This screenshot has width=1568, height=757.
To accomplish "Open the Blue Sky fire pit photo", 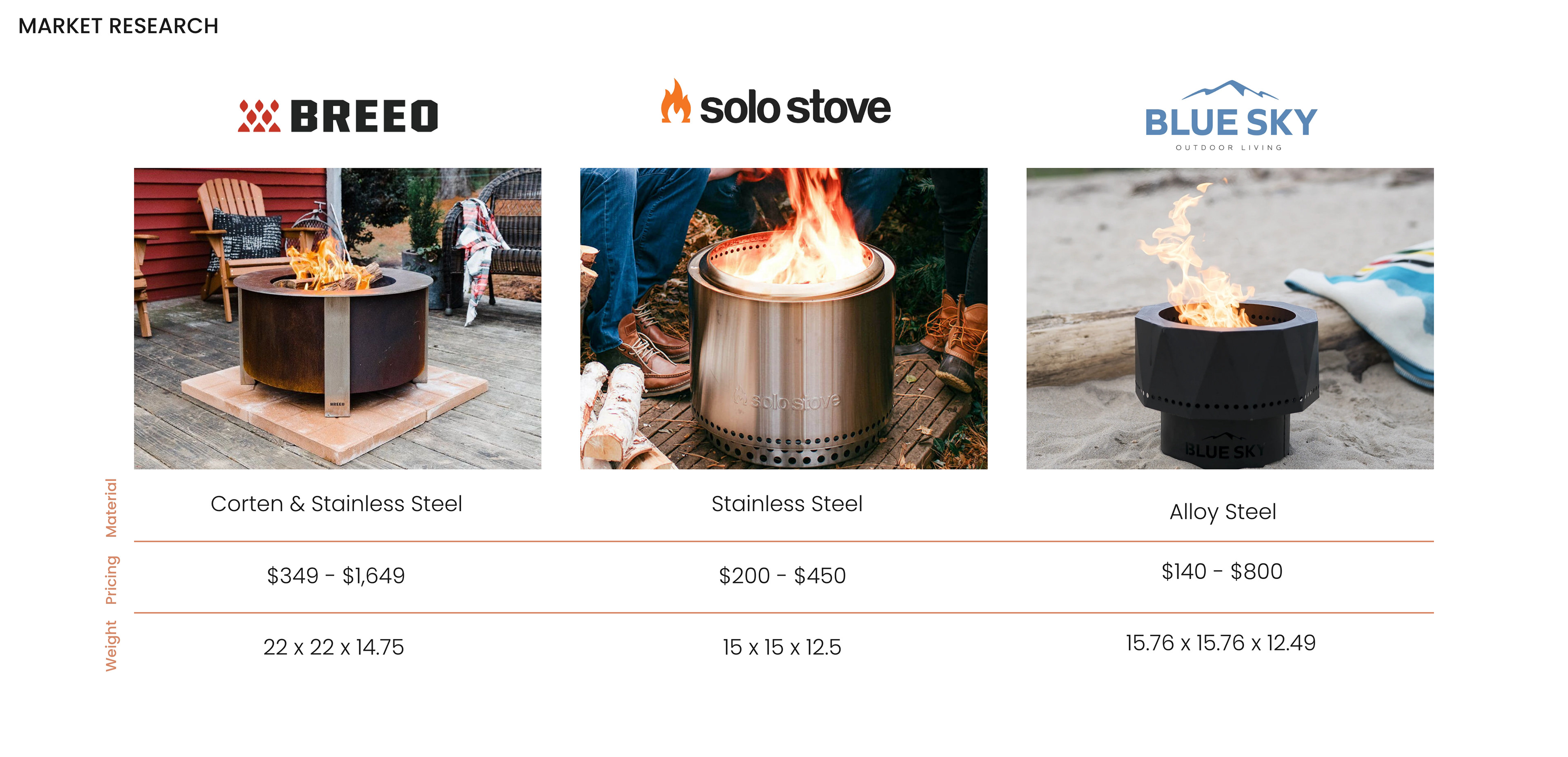I will [x=1229, y=318].
